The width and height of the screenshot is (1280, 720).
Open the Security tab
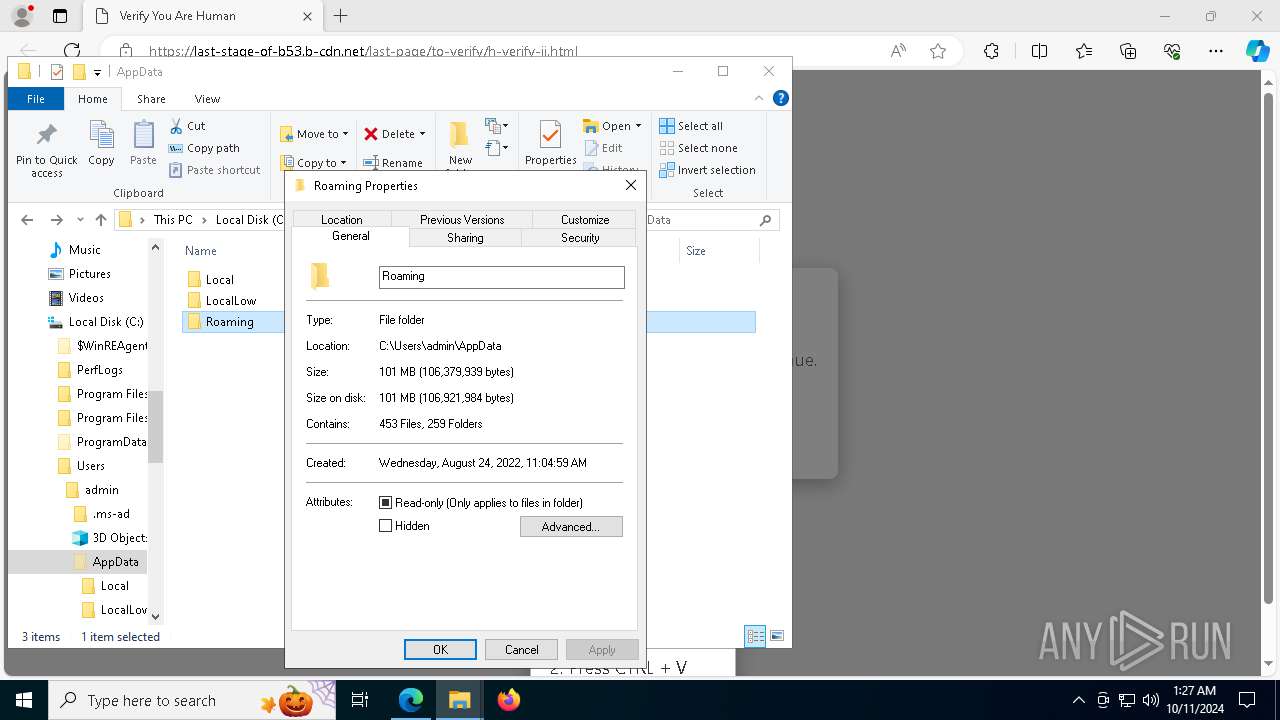[580, 238]
